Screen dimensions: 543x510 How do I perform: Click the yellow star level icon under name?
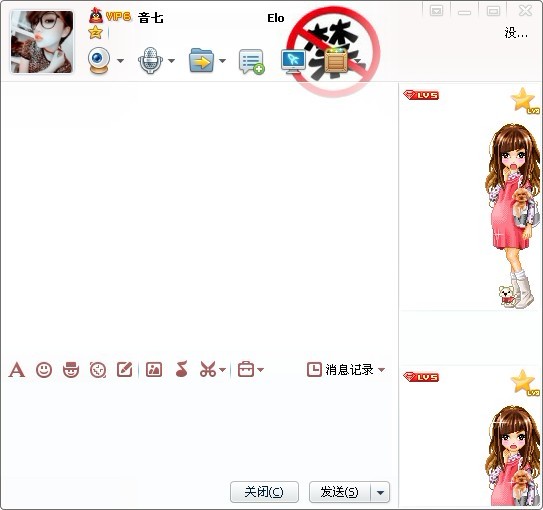coord(95,33)
